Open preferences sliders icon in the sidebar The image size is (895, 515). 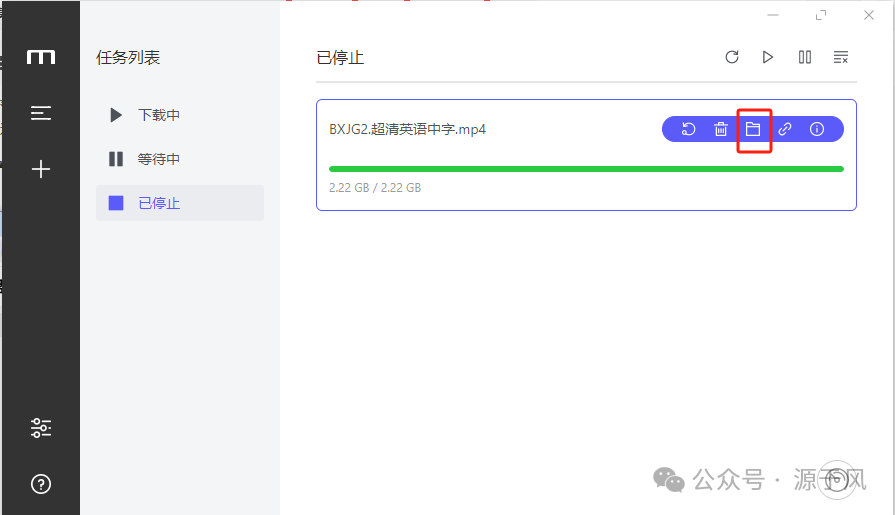[x=41, y=428]
